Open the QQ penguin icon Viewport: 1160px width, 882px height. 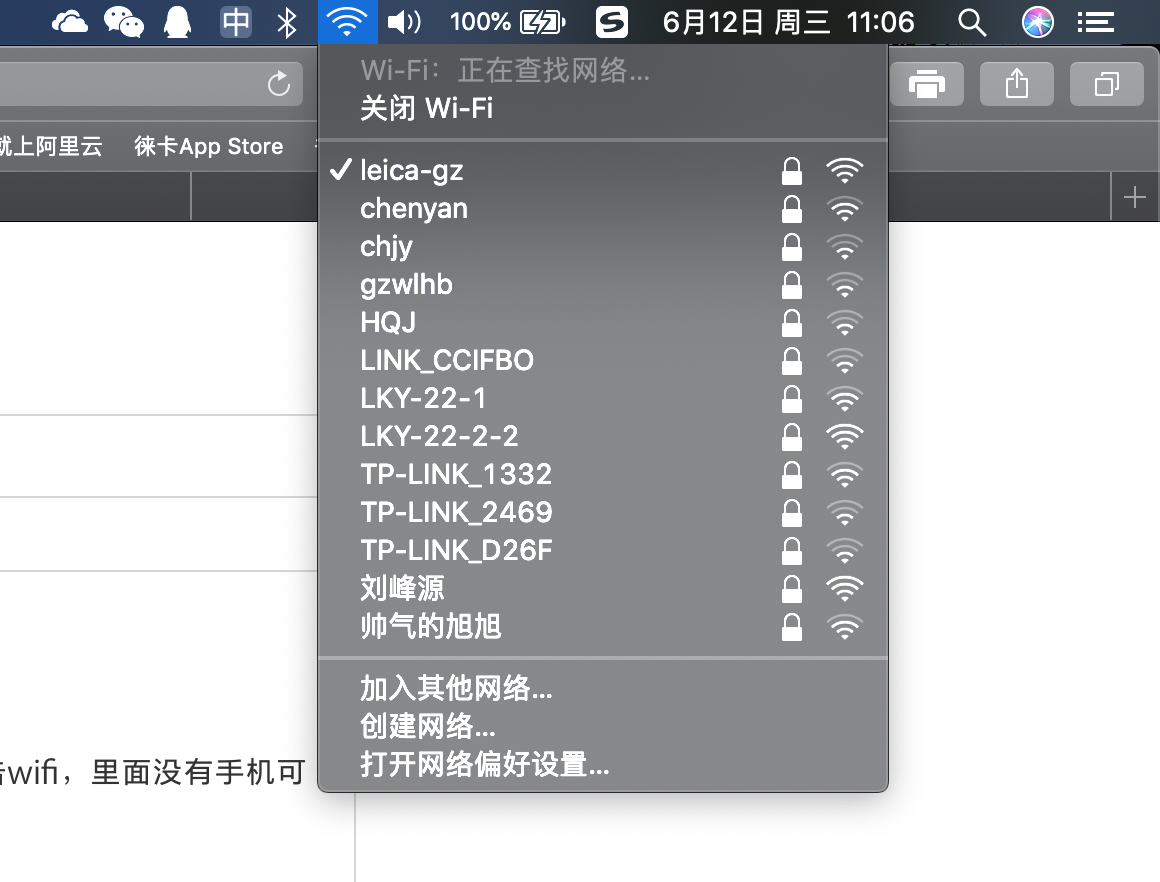178,22
